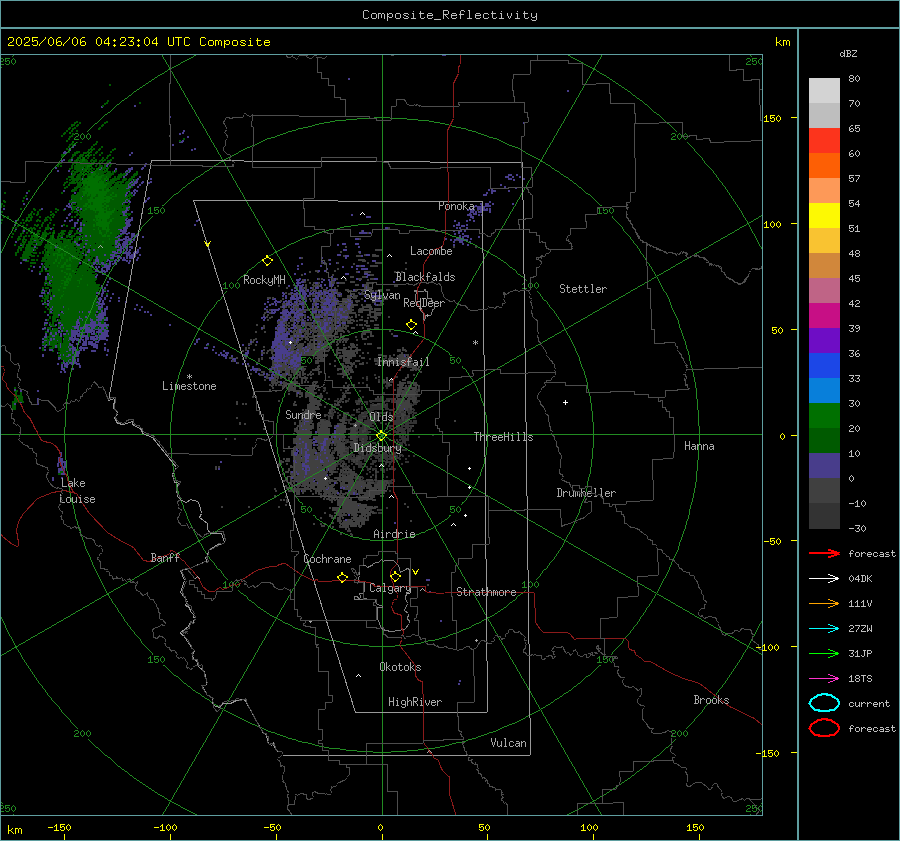Select the 36-39 dBZ purple swatch
900x841 pixels.
click(x=824, y=341)
